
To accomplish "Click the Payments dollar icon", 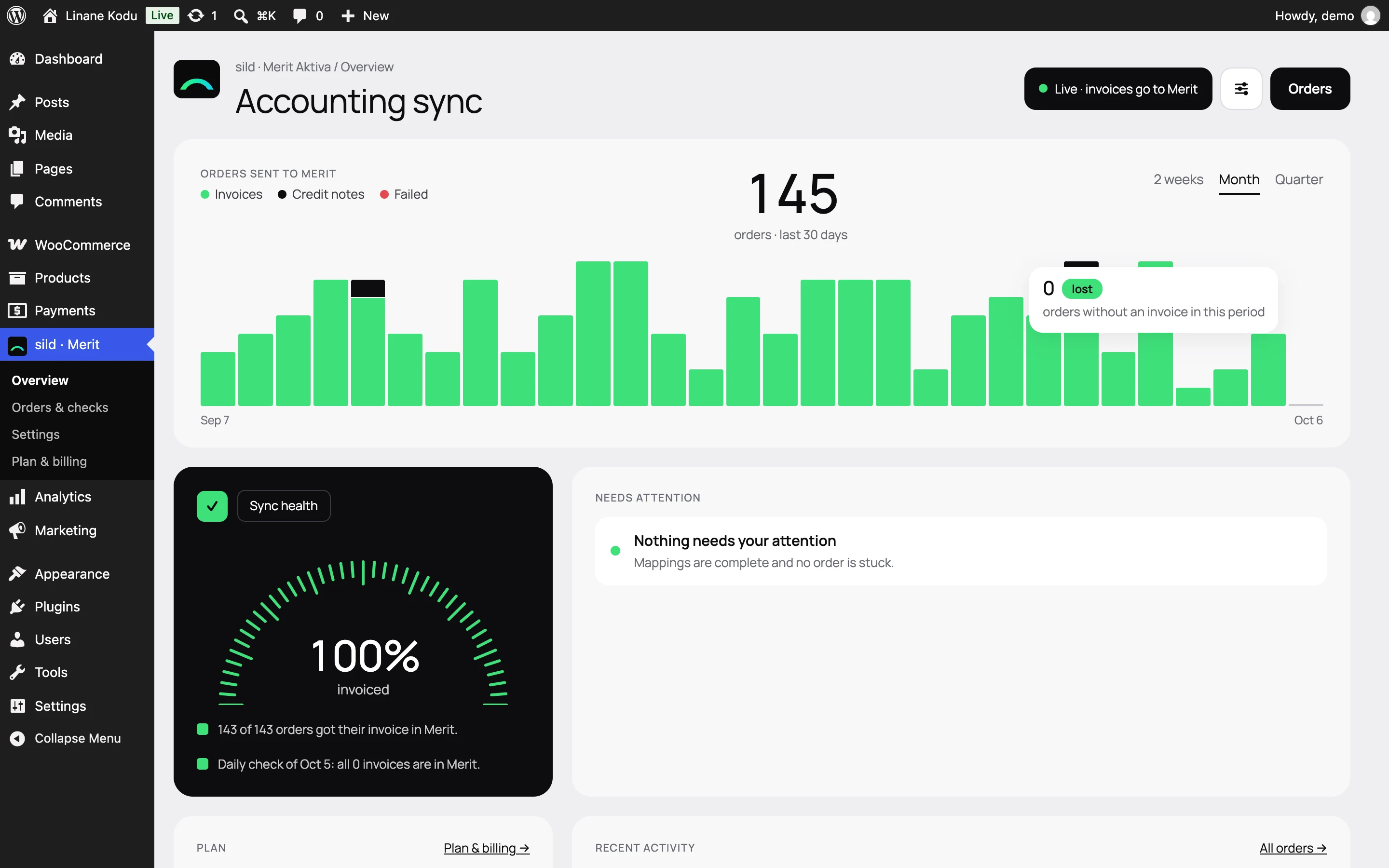I will click(x=17, y=311).
